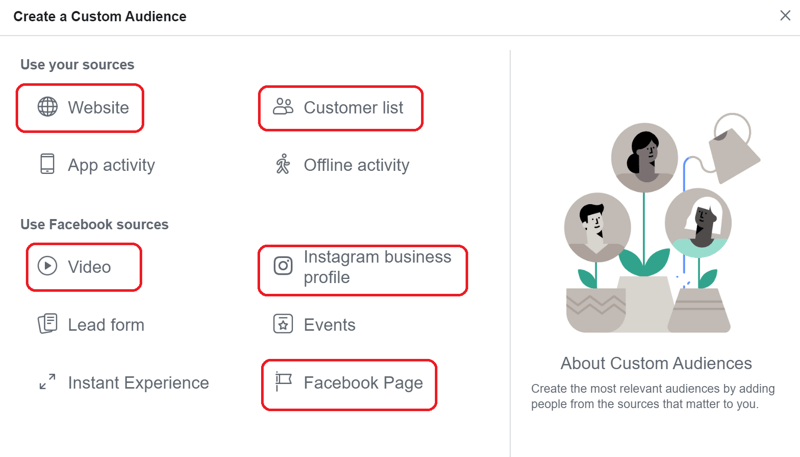Pick the Events source label
The image size is (800, 457).
[330, 325]
